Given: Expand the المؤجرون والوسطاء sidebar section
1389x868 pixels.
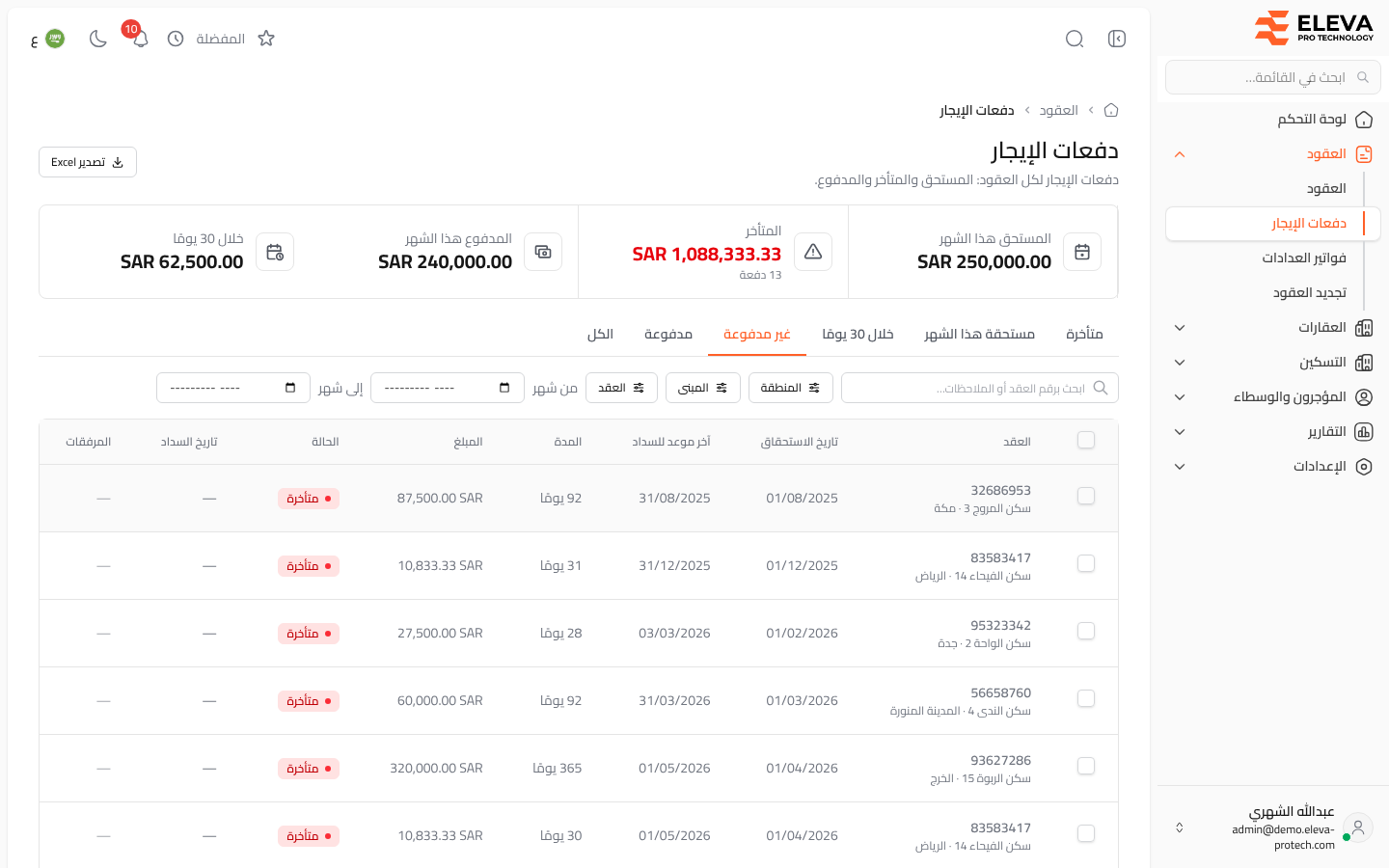Looking at the screenshot, I should [x=1180, y=397].
